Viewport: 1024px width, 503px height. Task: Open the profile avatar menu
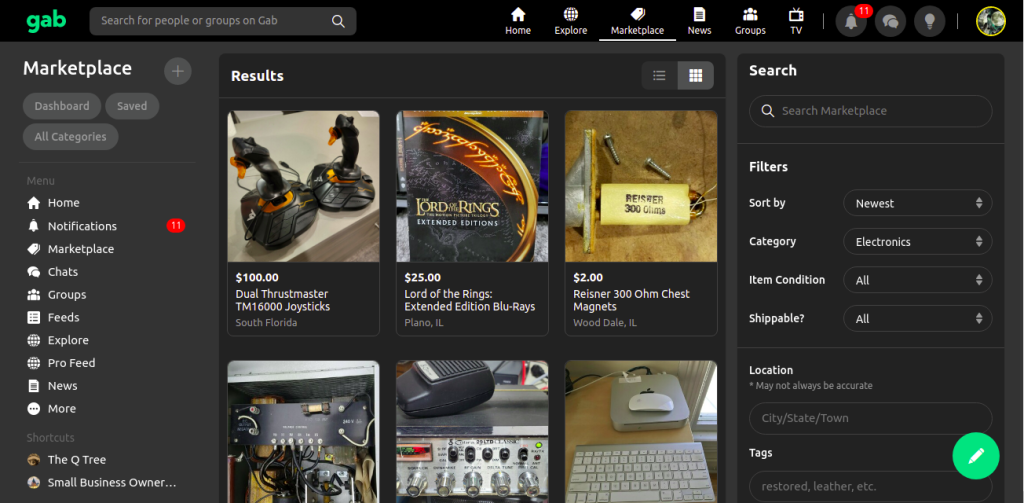click(x=991, y=22)
